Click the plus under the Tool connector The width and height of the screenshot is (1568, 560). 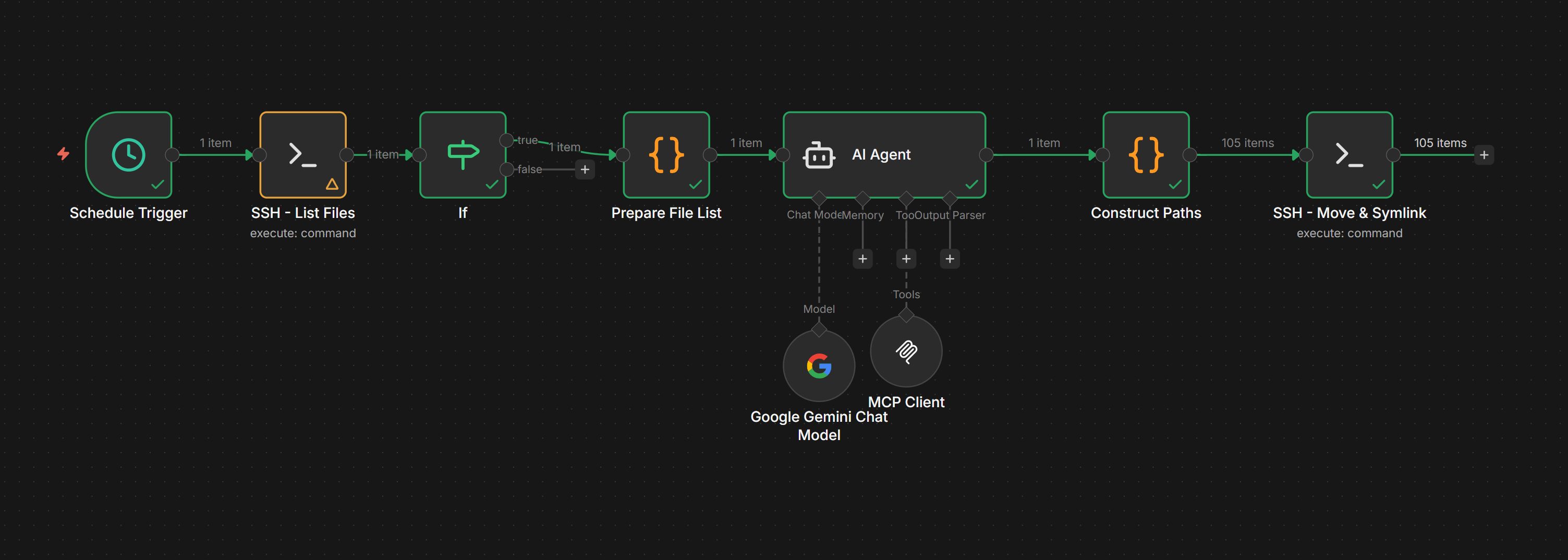click(x=906, y=258)
